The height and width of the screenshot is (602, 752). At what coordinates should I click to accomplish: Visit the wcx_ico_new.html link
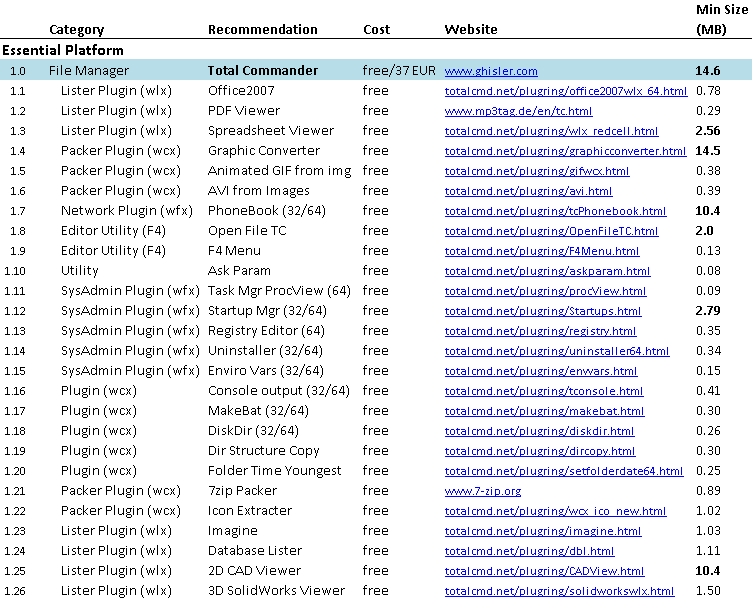click(x=555, y=511)
